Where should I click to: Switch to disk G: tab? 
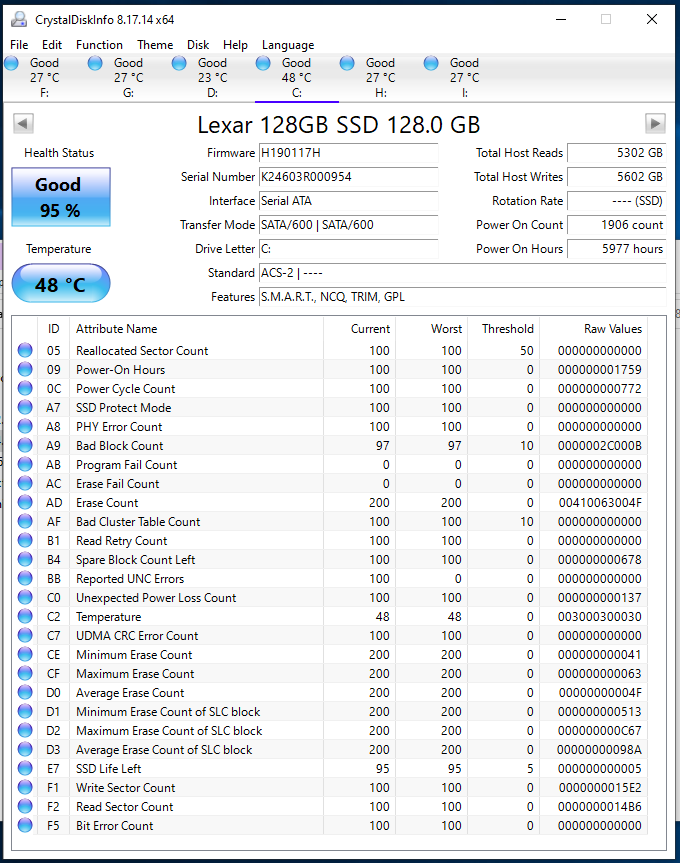pyautogui.click(x=129, y=78)
